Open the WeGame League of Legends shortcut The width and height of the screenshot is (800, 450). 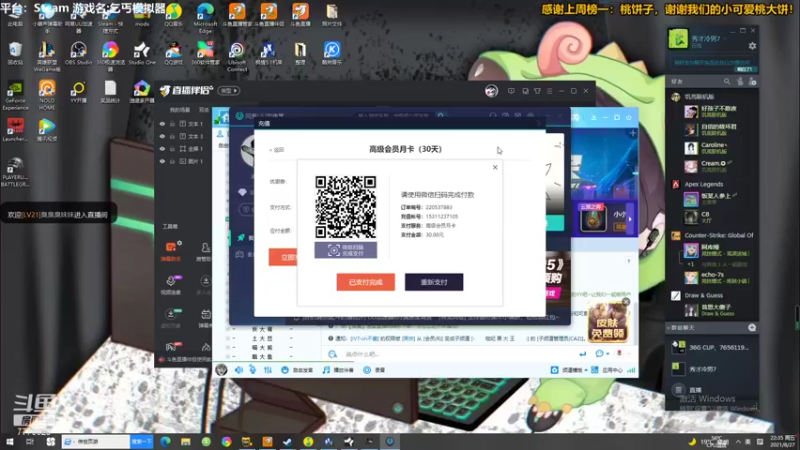[x=47, y=56]
